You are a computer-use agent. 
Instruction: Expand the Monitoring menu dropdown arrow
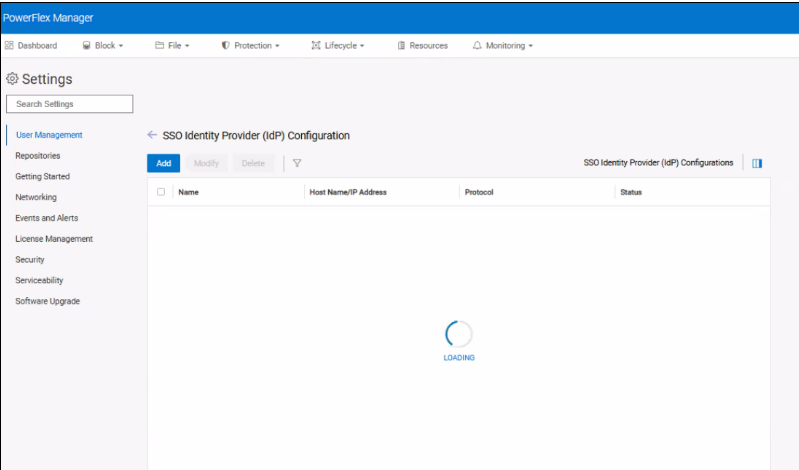point(530,46)
